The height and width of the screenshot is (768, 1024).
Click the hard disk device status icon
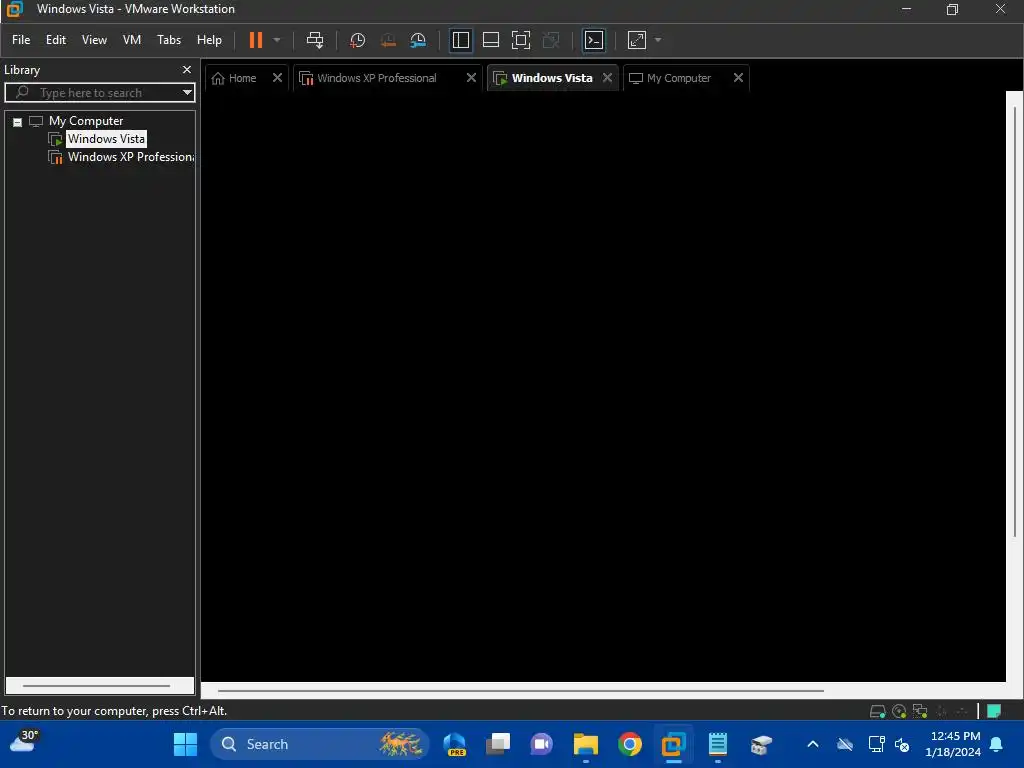click(x=878, y=711)
